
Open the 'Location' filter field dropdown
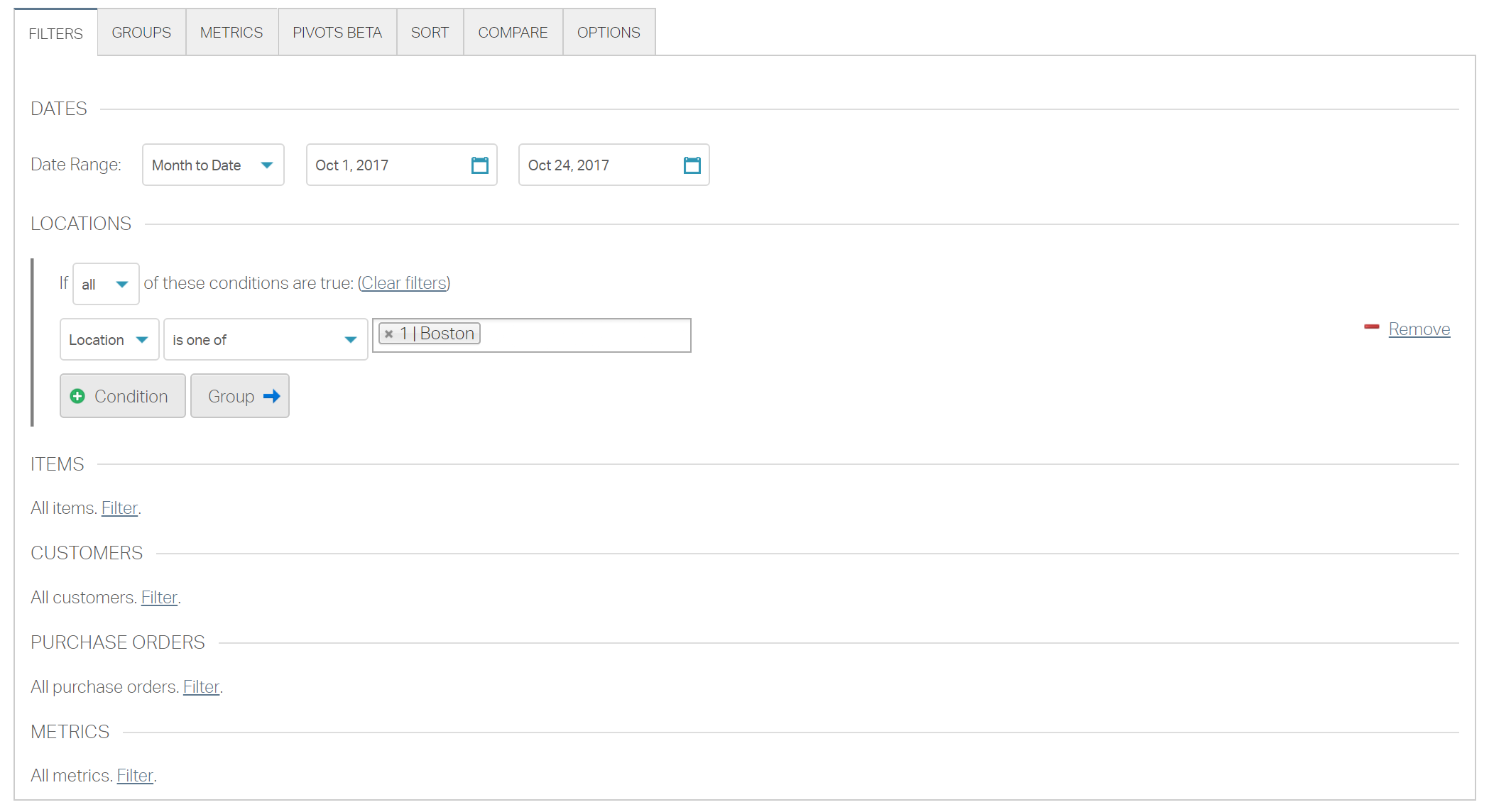pos(109,339)
